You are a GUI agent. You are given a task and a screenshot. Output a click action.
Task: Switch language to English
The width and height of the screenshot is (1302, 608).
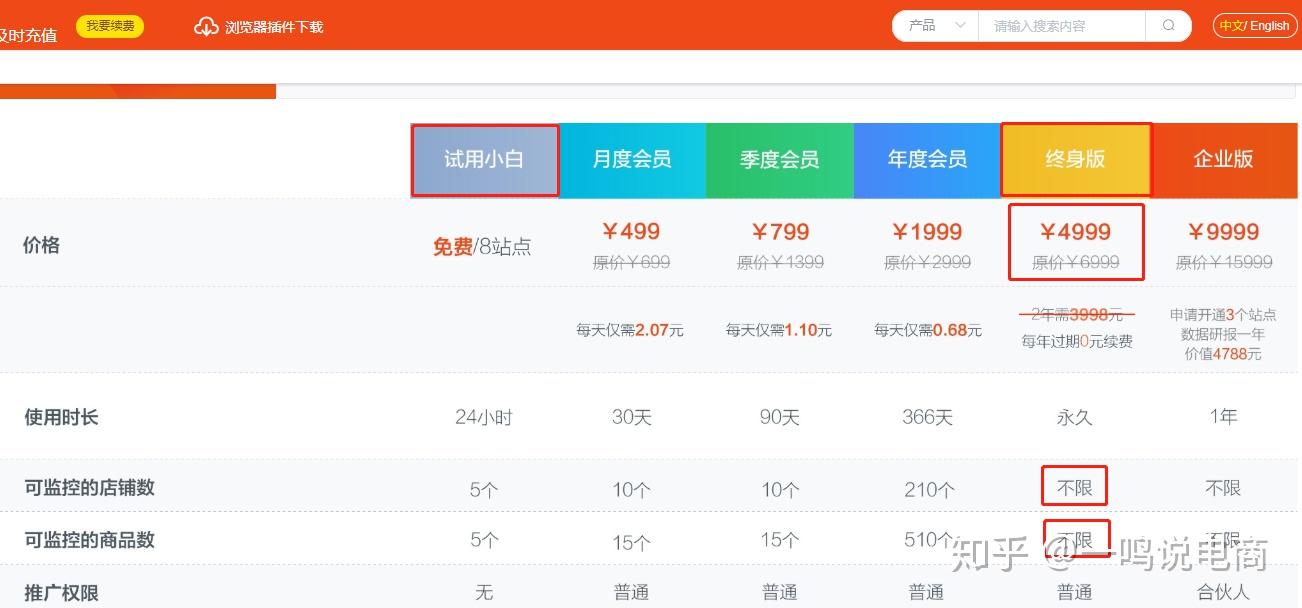point(1270,26)
